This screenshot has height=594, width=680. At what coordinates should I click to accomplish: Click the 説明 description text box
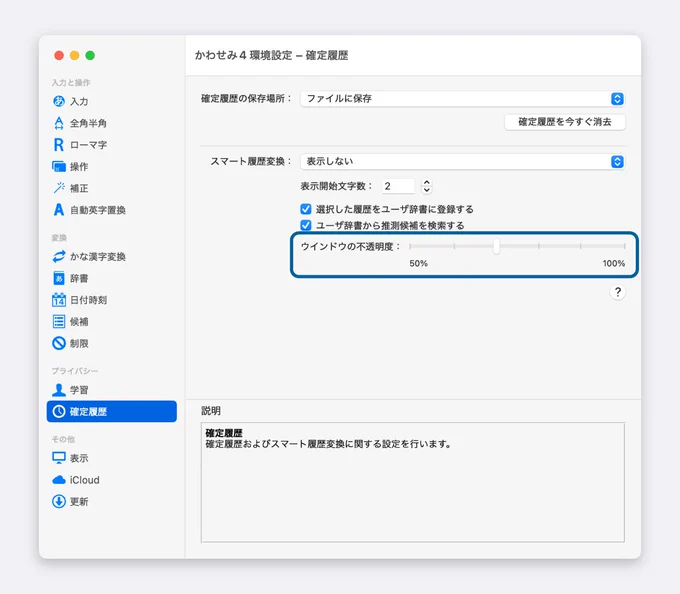point(413,482)
